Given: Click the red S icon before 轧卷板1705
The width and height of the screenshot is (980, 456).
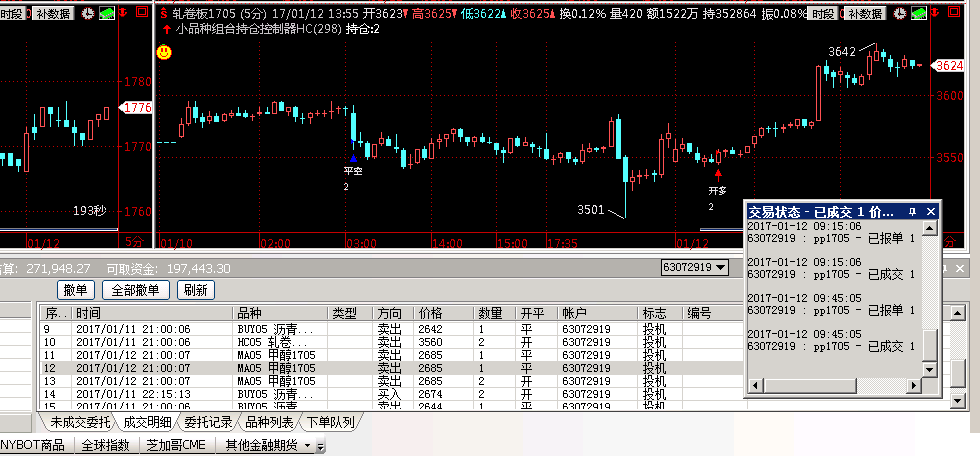Looking at the screenshot, I should [164, 14].
